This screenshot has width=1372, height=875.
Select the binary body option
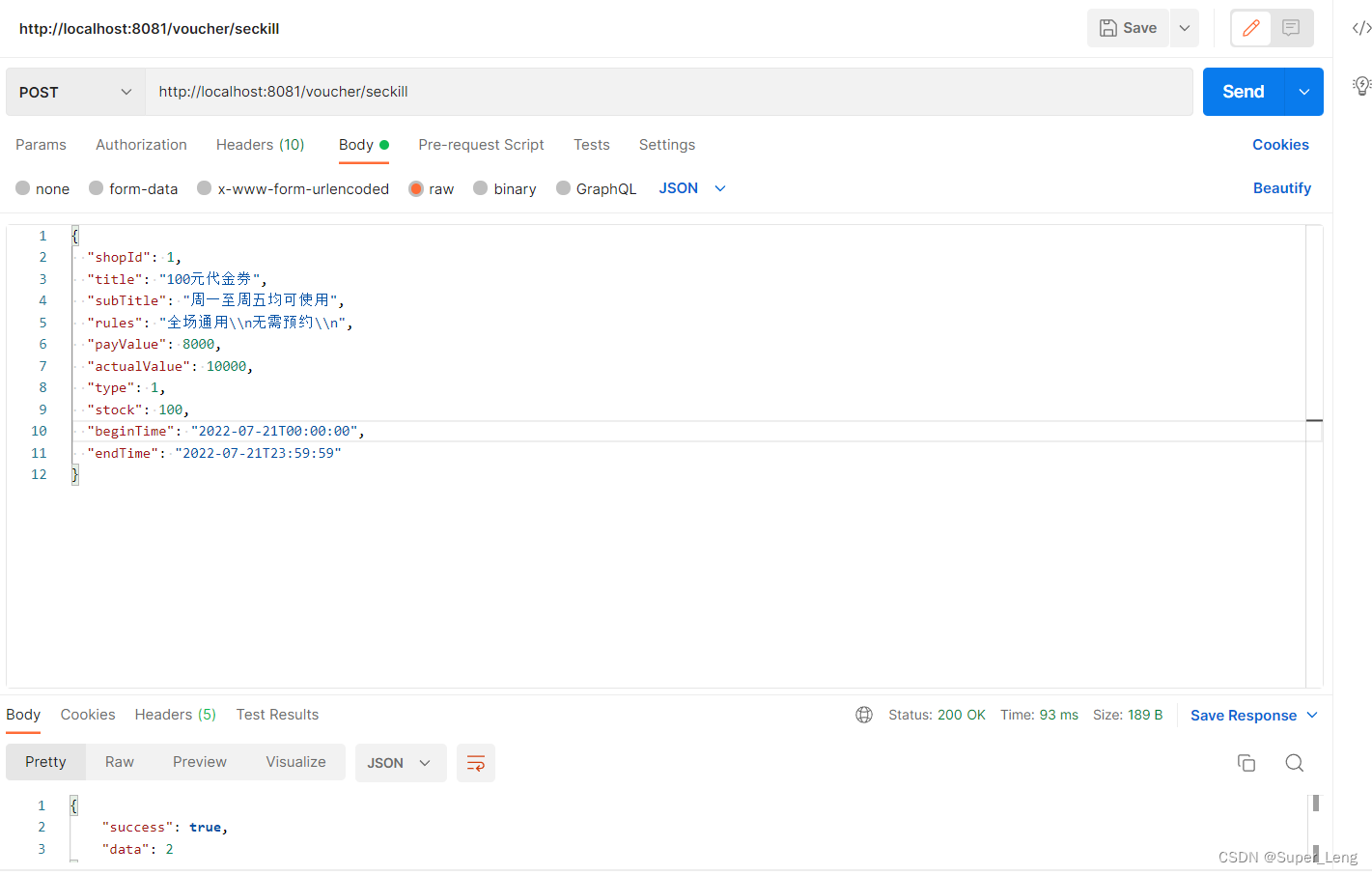(481, 188)
